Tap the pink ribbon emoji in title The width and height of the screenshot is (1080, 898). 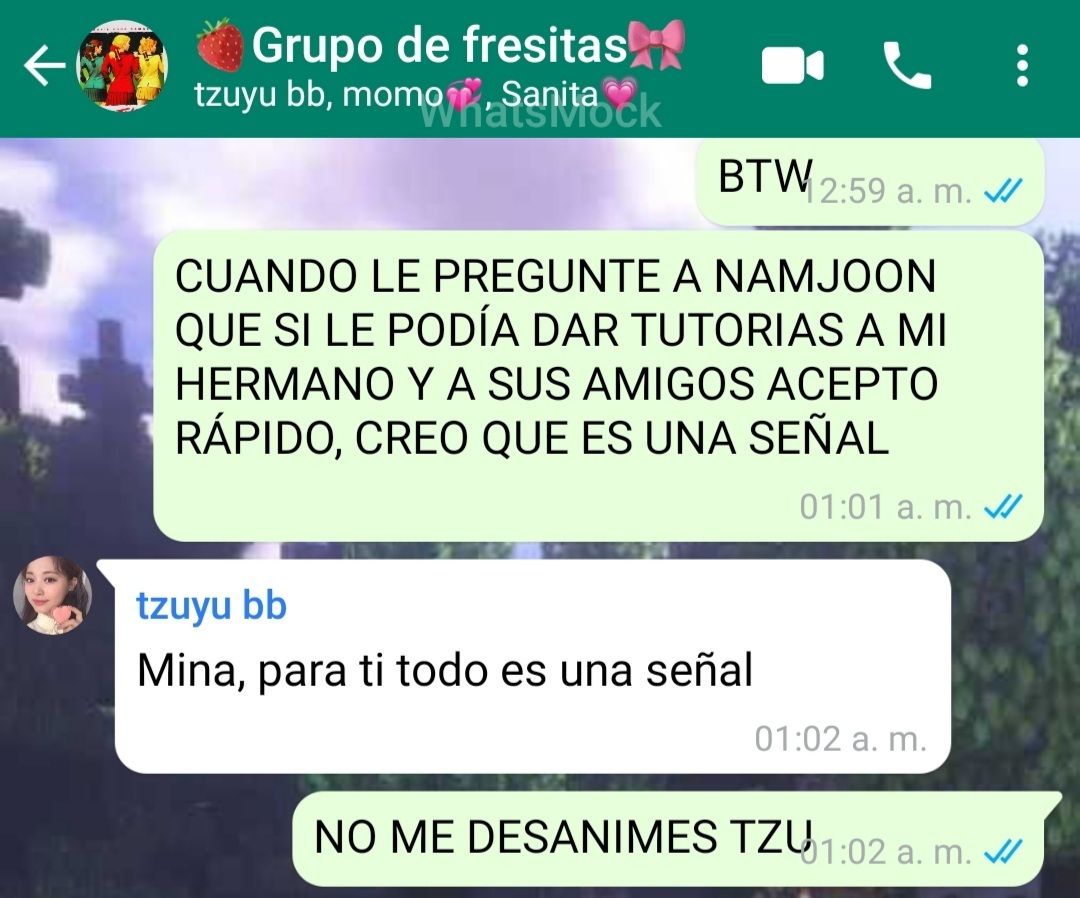(x=656, y=44)
